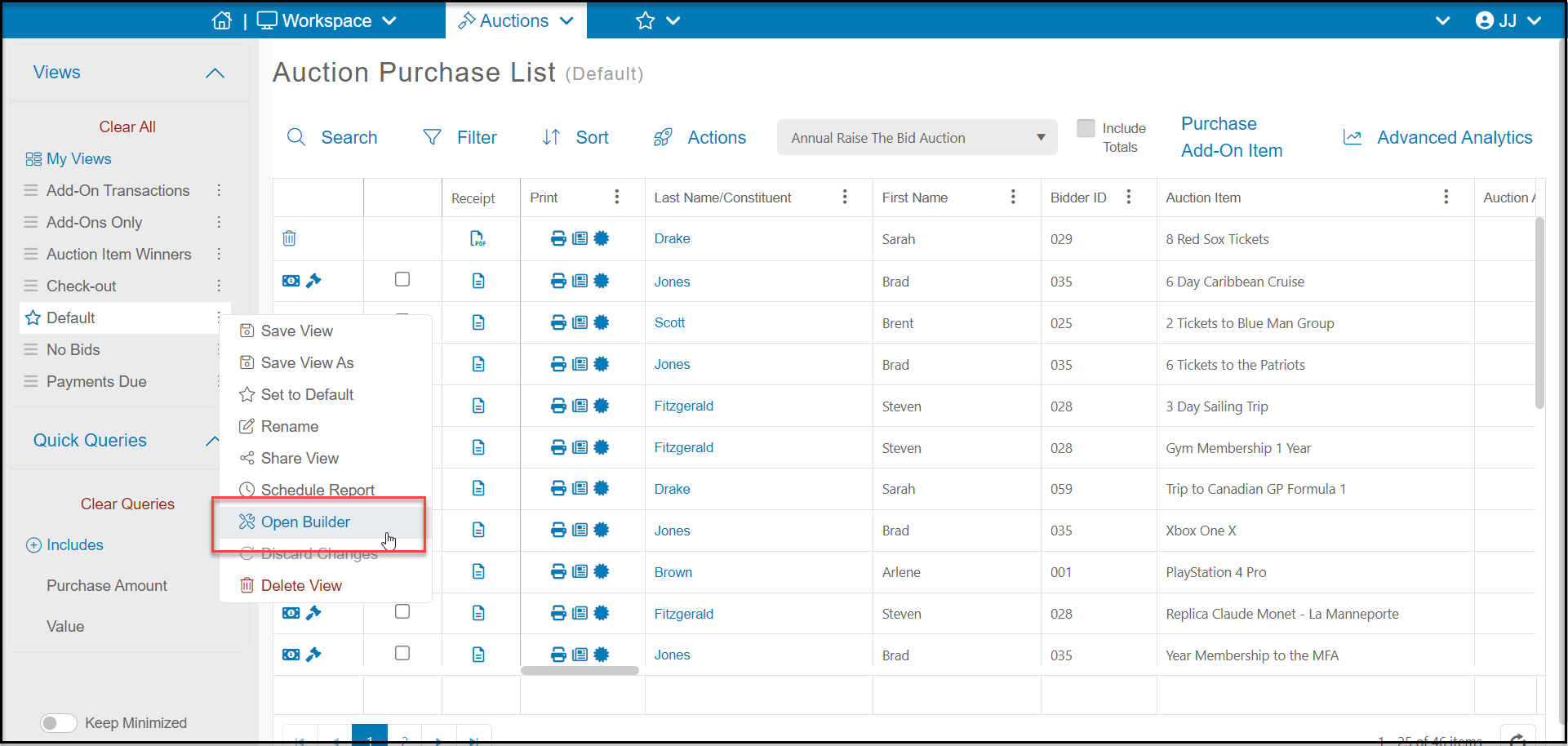This screenshot has width=1568, height=746.
Task: Click the gavel icon in the Caribbean Cruise row
Action: pos(313,281)
